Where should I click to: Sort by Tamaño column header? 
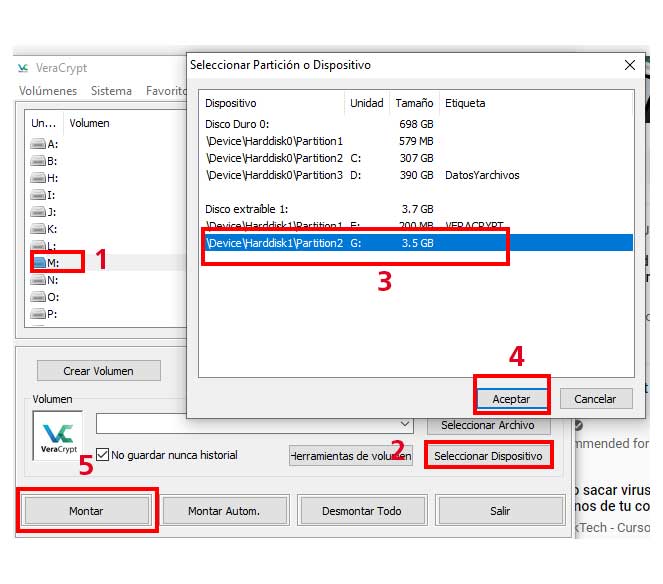414,103
